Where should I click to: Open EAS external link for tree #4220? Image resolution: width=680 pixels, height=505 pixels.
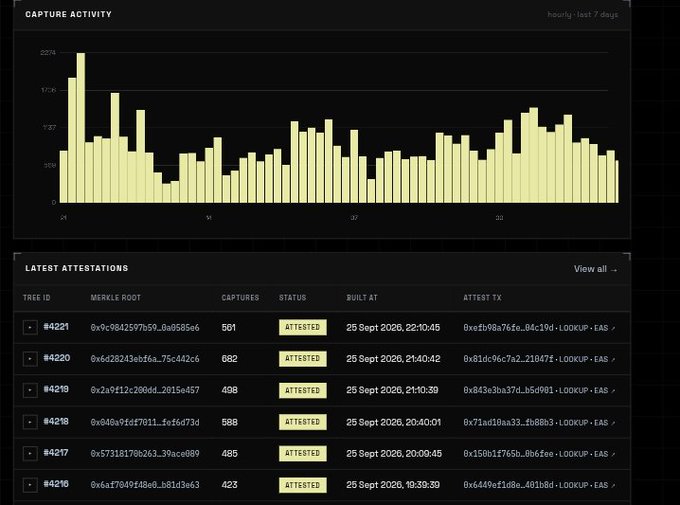coord(605,359)
